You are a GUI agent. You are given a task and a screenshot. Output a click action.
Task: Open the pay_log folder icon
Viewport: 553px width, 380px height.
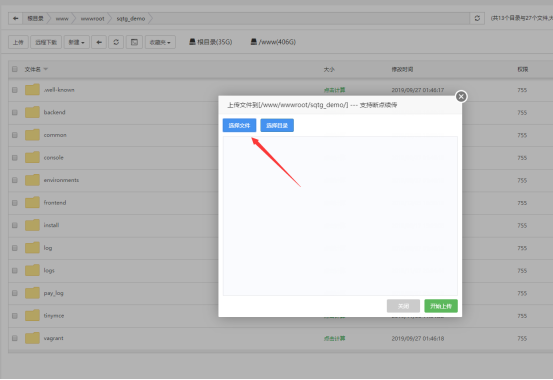point(32,293)
